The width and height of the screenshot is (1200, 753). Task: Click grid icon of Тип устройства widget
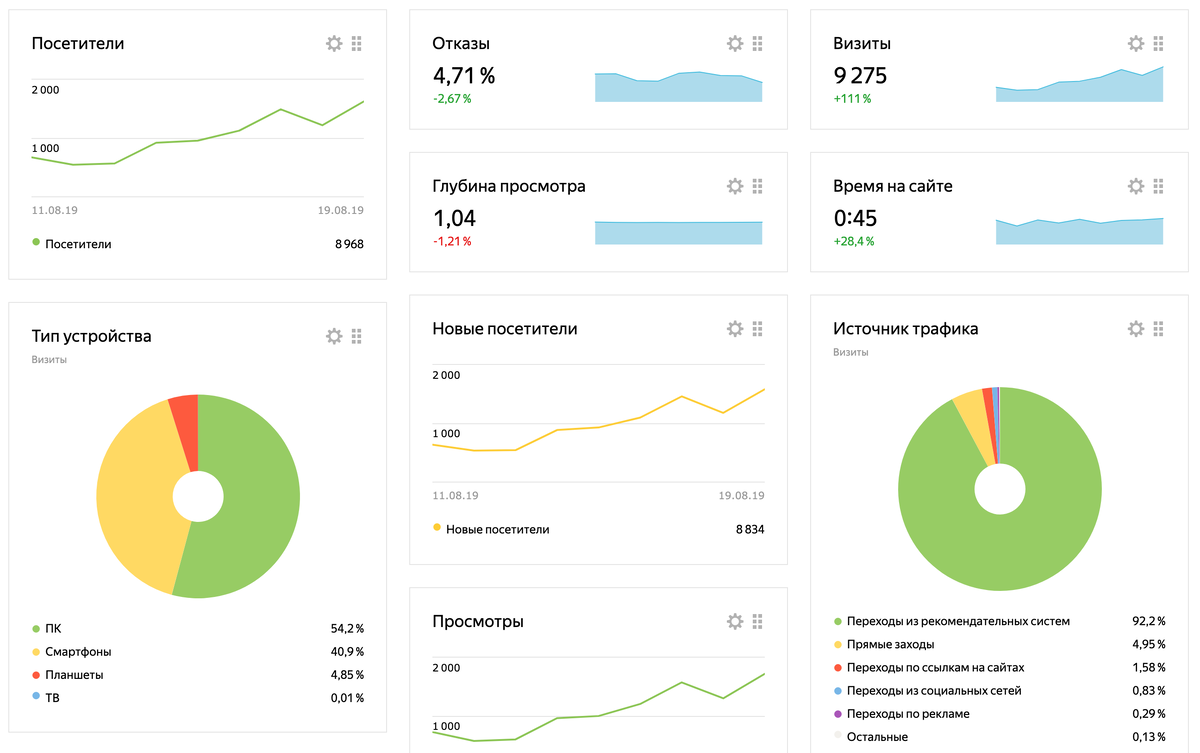[357, 336]
